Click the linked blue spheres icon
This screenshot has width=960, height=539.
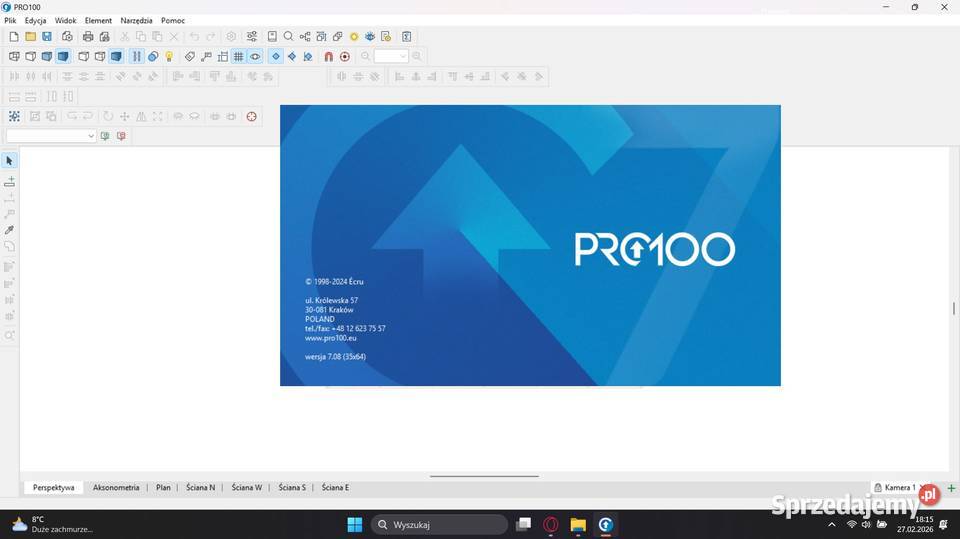click(153, 56)
